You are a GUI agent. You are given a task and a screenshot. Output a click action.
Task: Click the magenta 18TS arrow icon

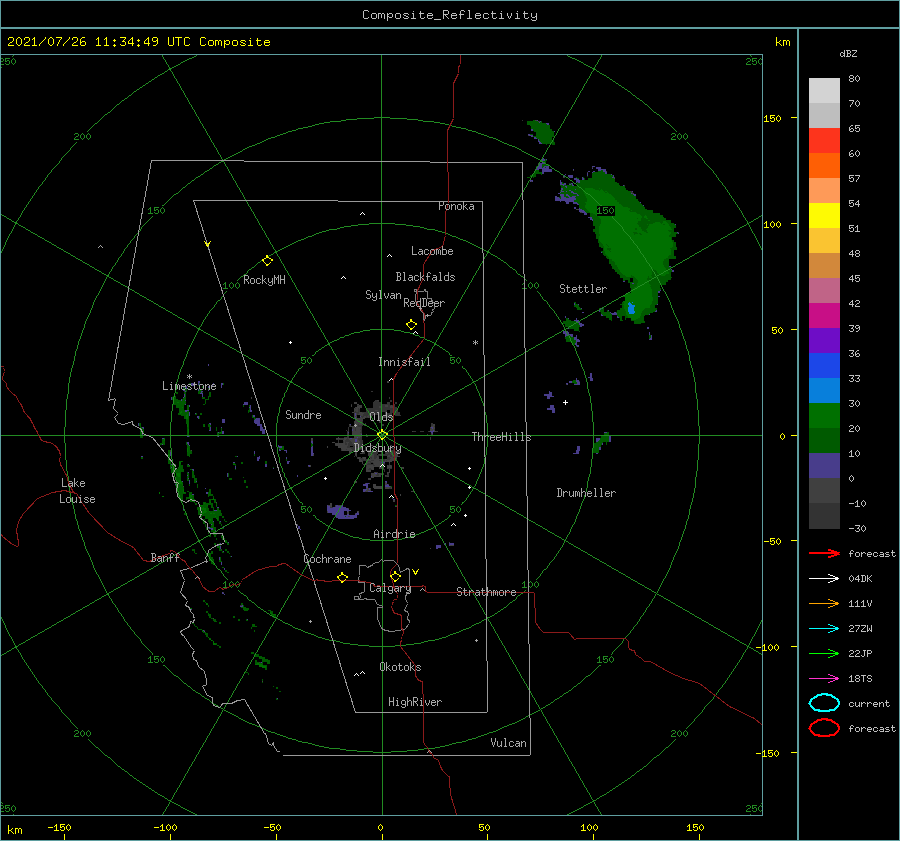tap(824, 679)
